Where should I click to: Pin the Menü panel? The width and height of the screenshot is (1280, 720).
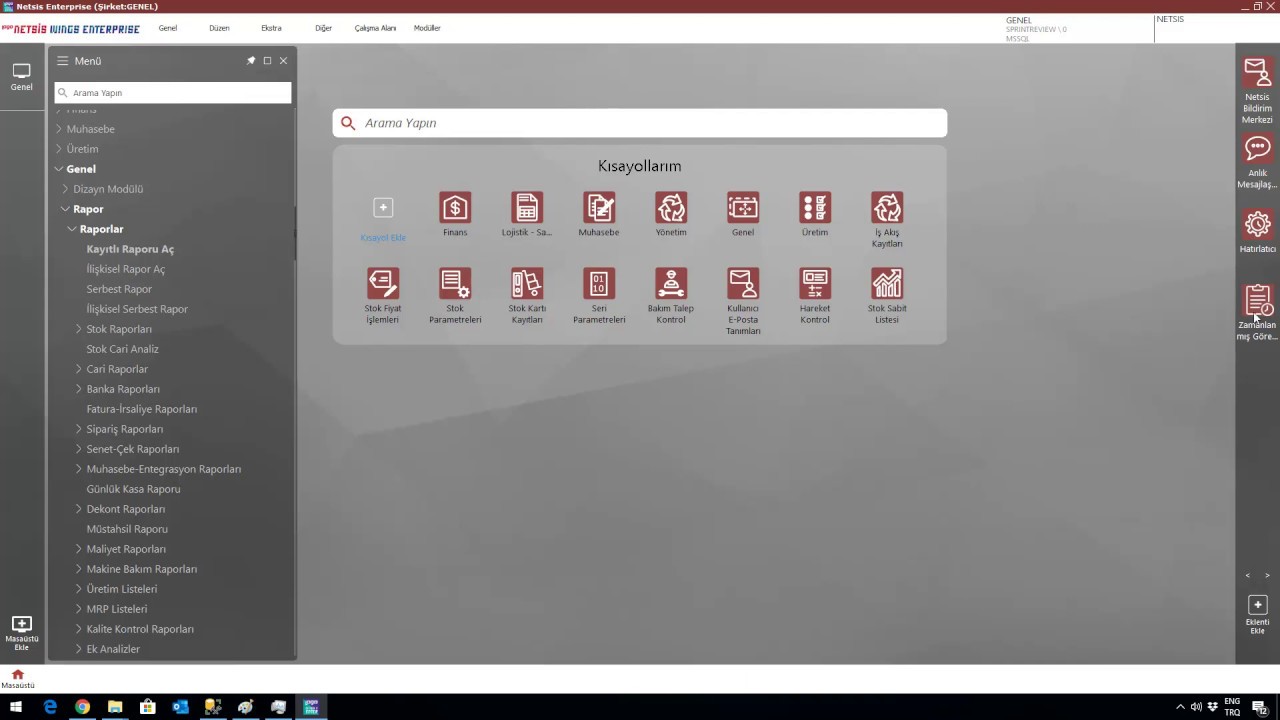[251, 61]
